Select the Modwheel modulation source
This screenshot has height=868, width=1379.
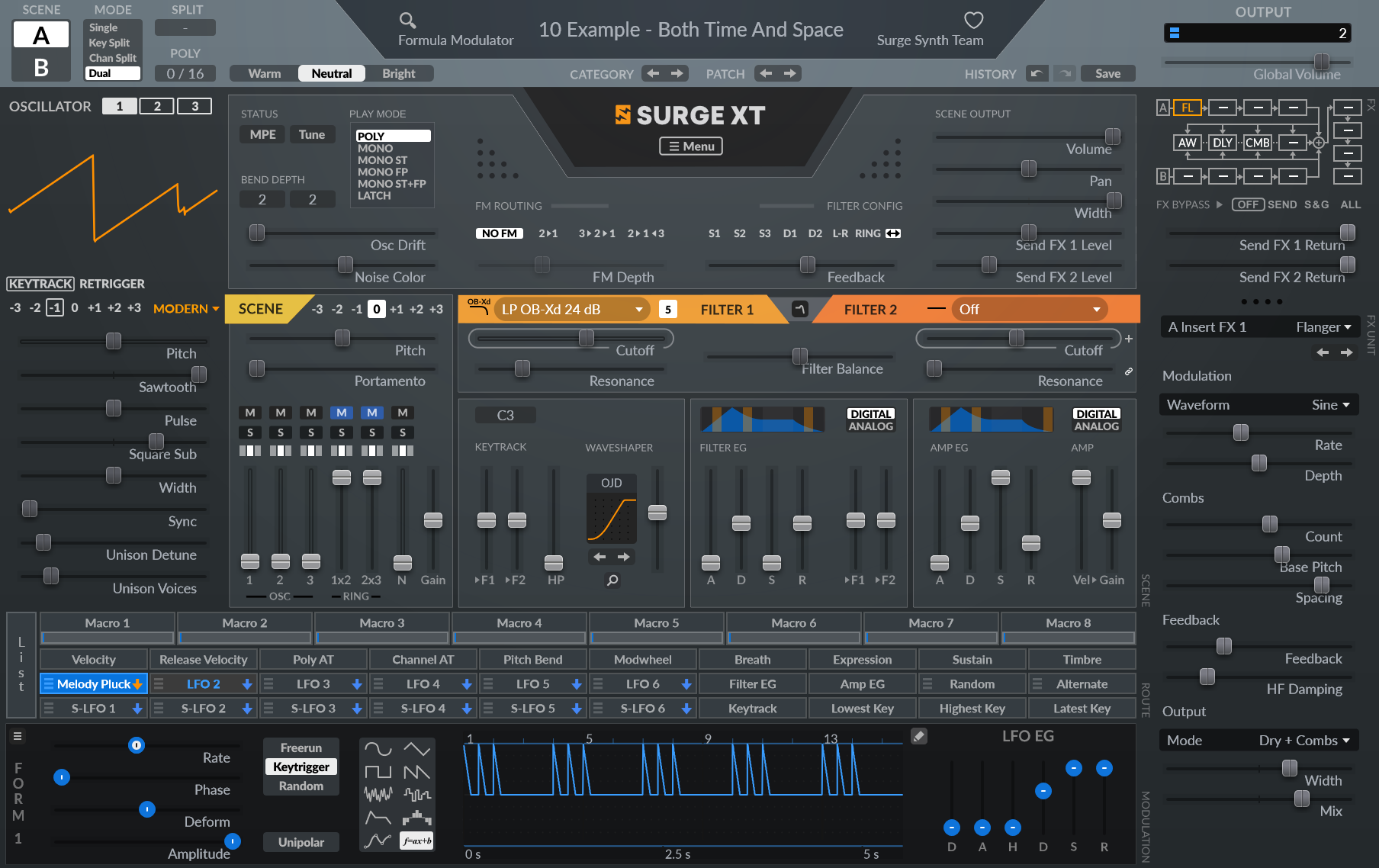click(x=642, y=660)
